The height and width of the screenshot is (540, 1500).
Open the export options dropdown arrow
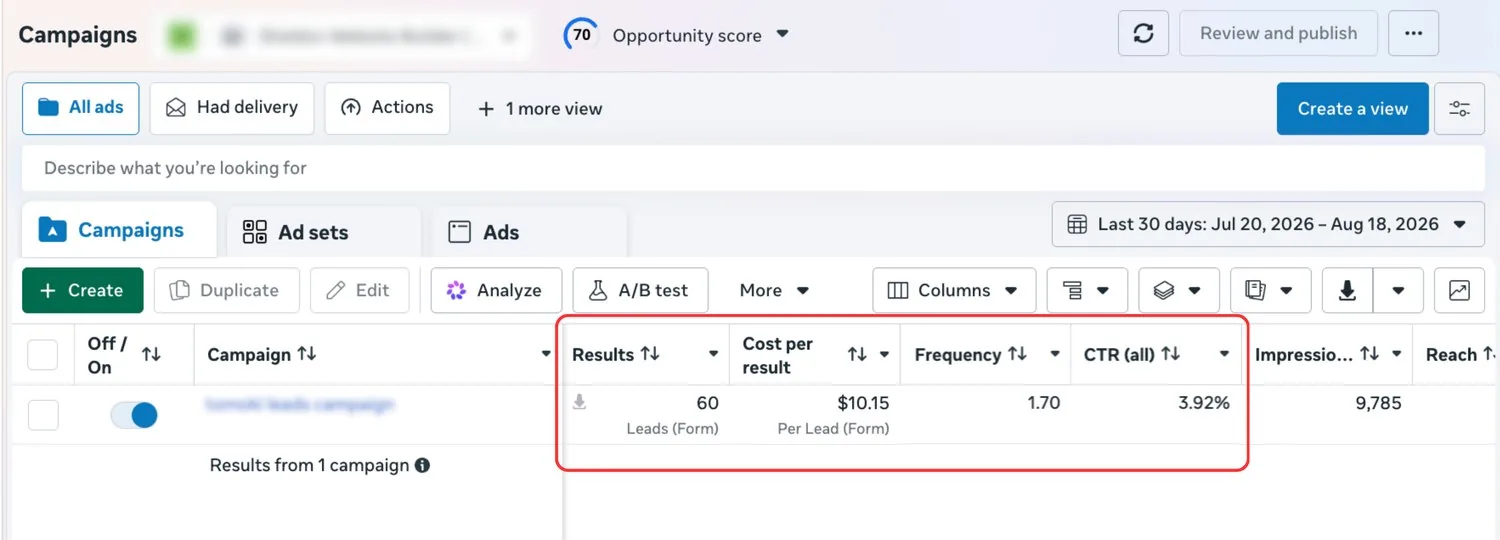coord(1398,291)
